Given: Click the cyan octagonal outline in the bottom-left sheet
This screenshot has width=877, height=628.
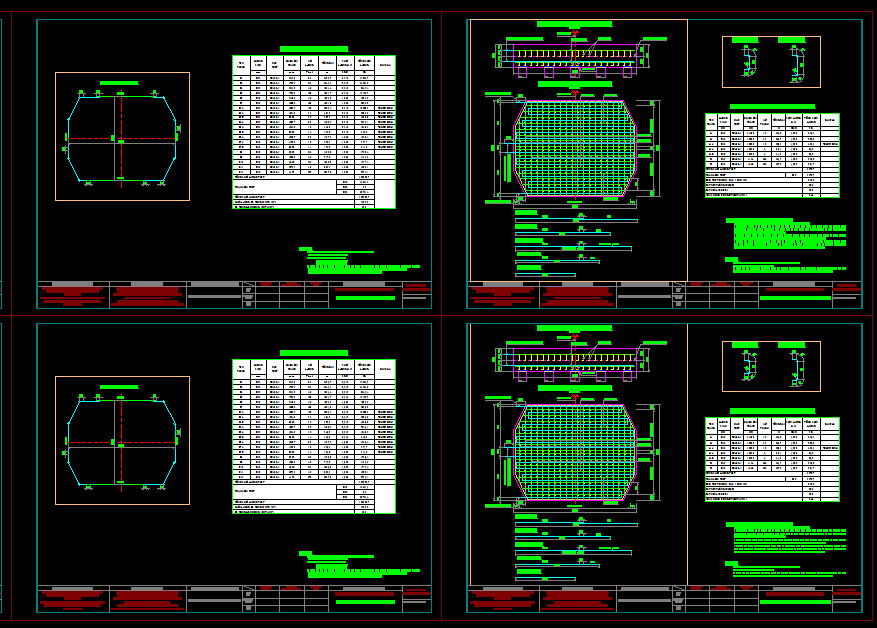Looking at the screenshot, I should tap(122, 442).
